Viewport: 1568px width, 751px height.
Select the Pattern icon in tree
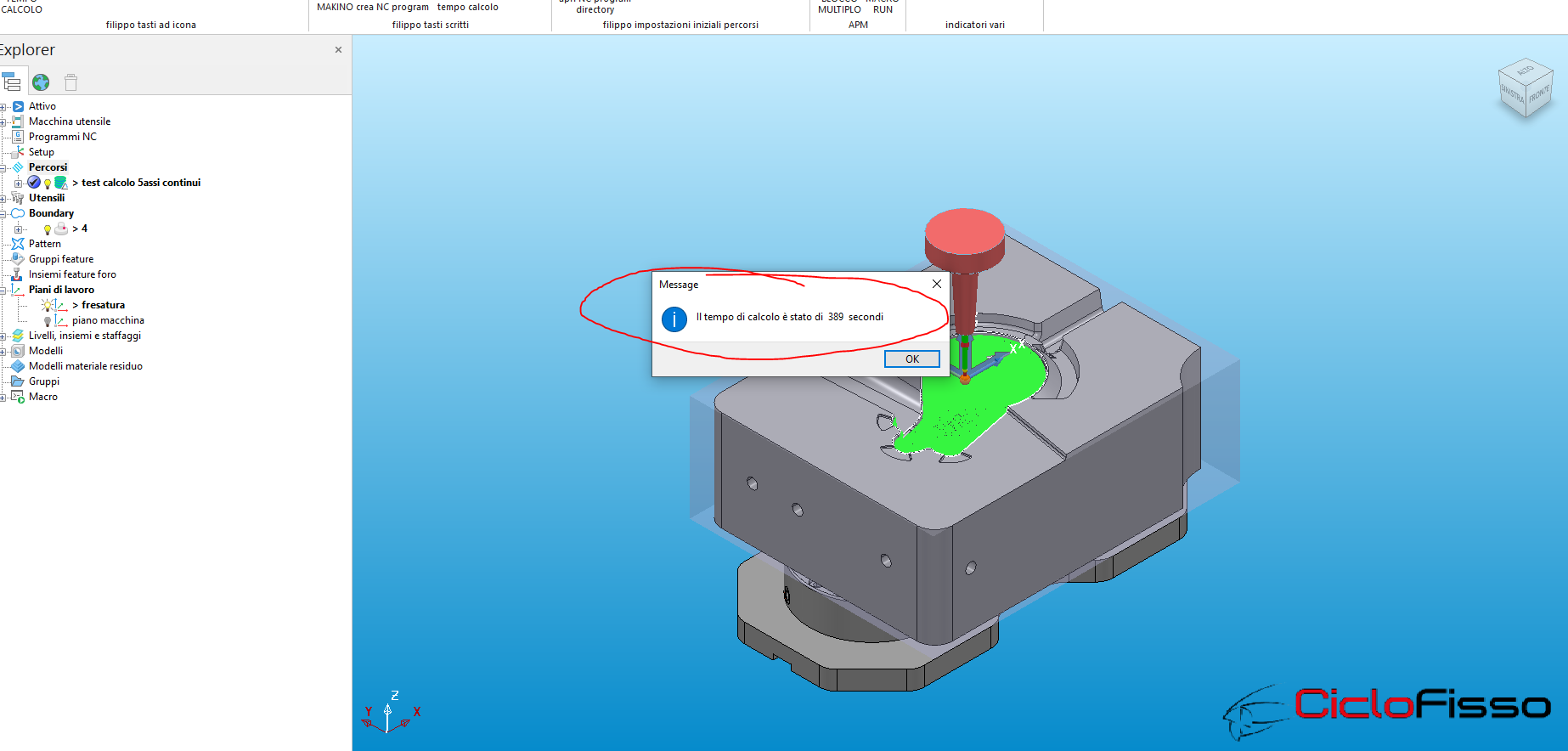coord(18,244)
